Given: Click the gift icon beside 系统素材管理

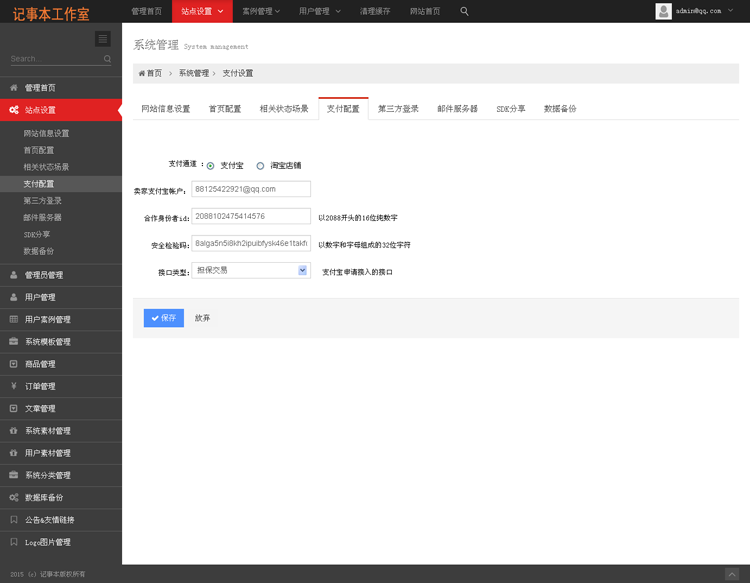Looking at the screenshot, I should point(14,430).
